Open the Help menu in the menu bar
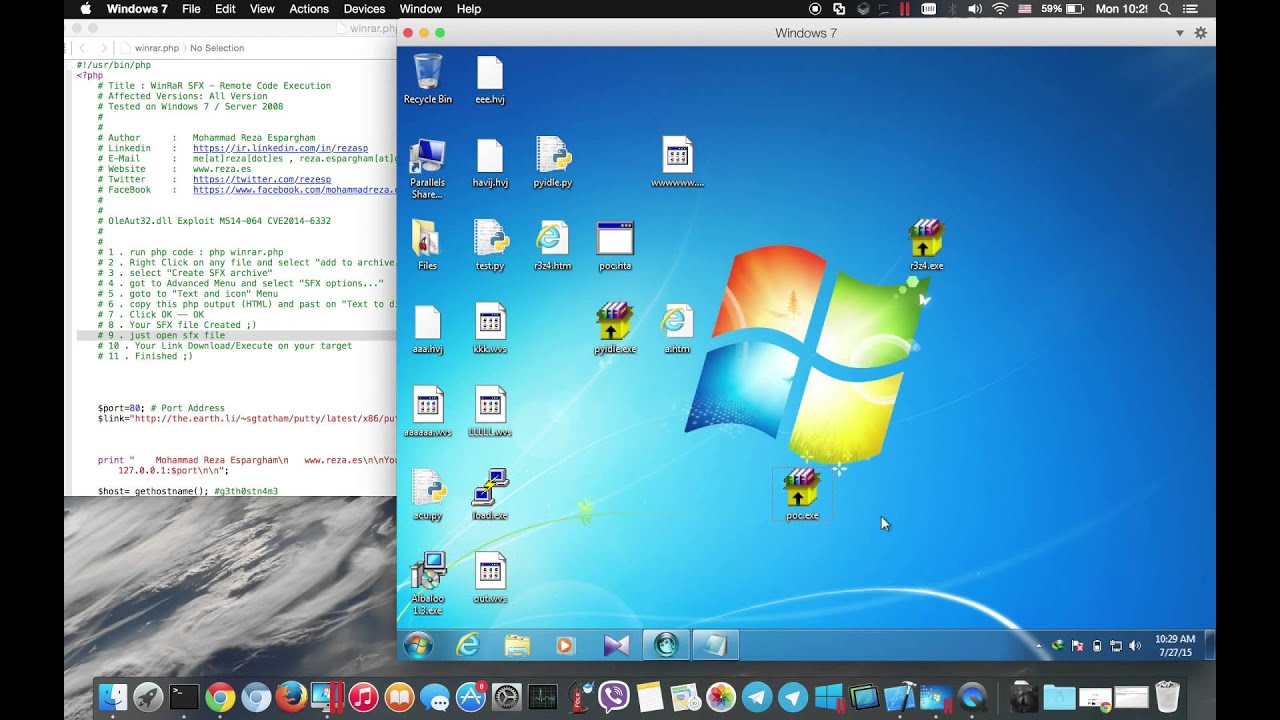Image resolution: width=1280 pixels, height=720 pixels. point(469,9)
